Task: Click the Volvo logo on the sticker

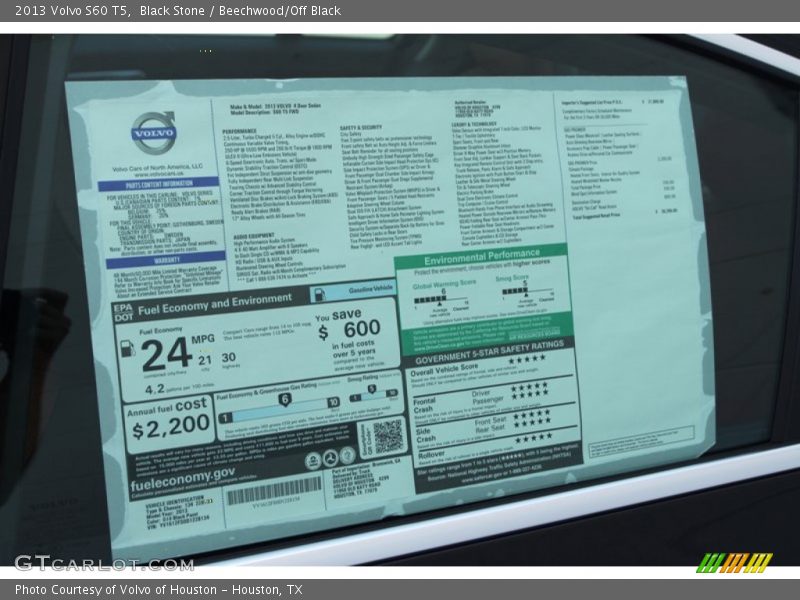Action: pyautogui.click(x=154, y=133)
